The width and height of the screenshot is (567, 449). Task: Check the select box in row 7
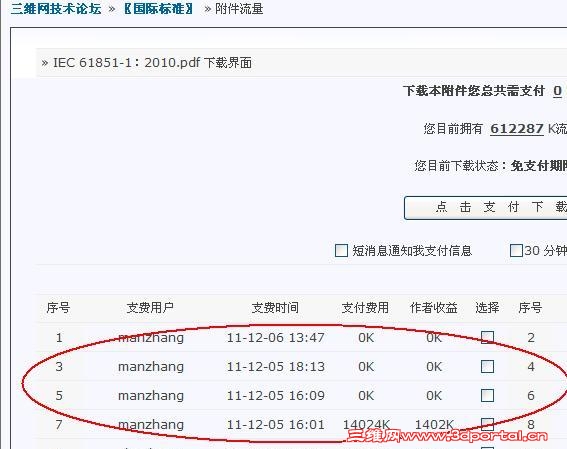[x=487, y=424]
